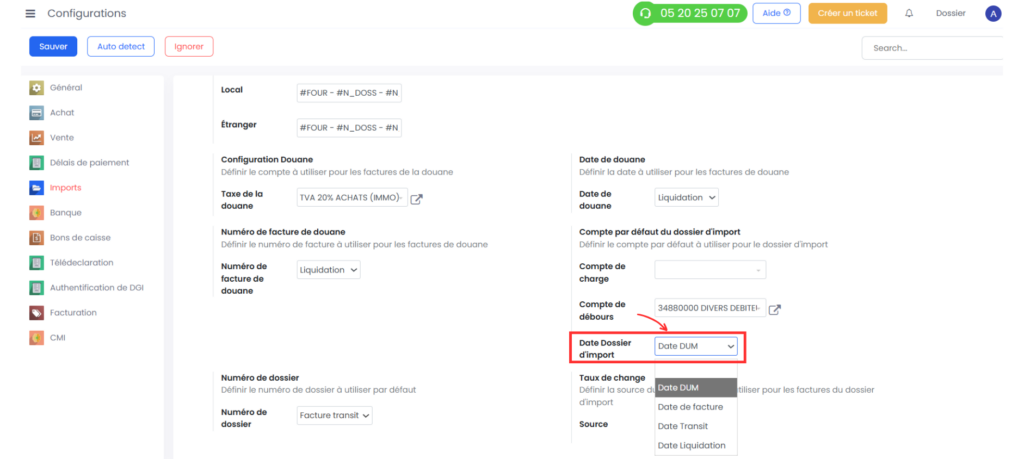The image size is (1024, 459).
Task: Open the user avatar menu
Action: [993, 14]
